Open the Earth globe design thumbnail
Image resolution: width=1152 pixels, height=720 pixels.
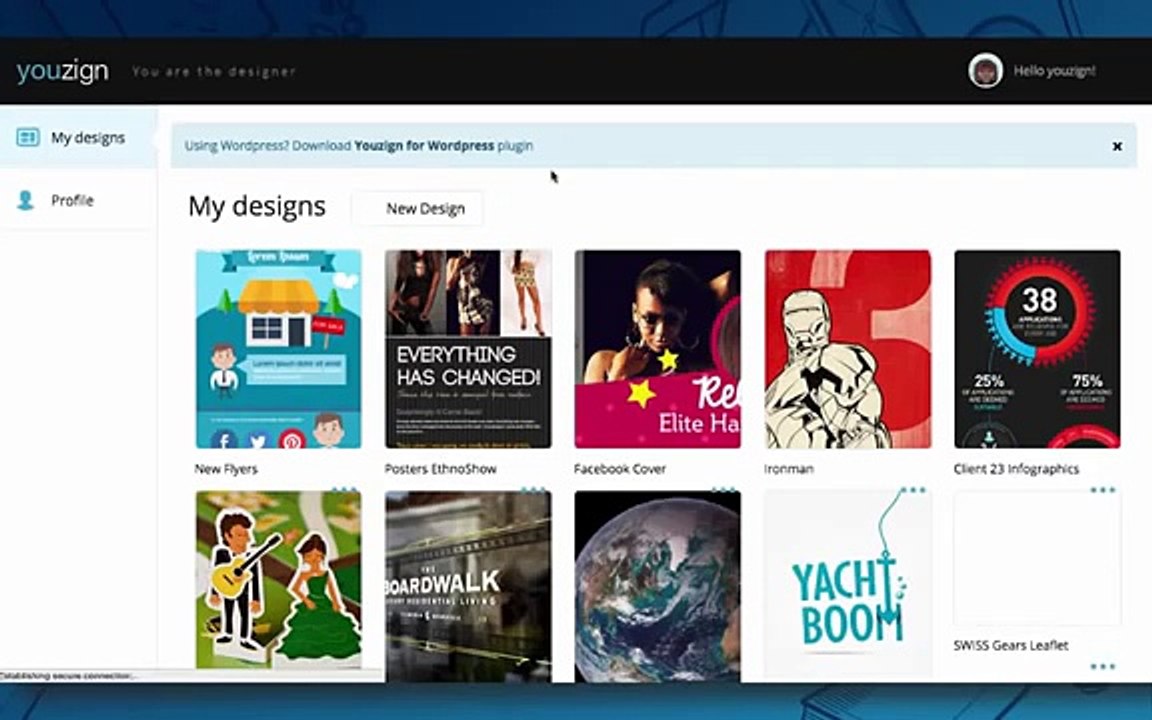(658, 586)
